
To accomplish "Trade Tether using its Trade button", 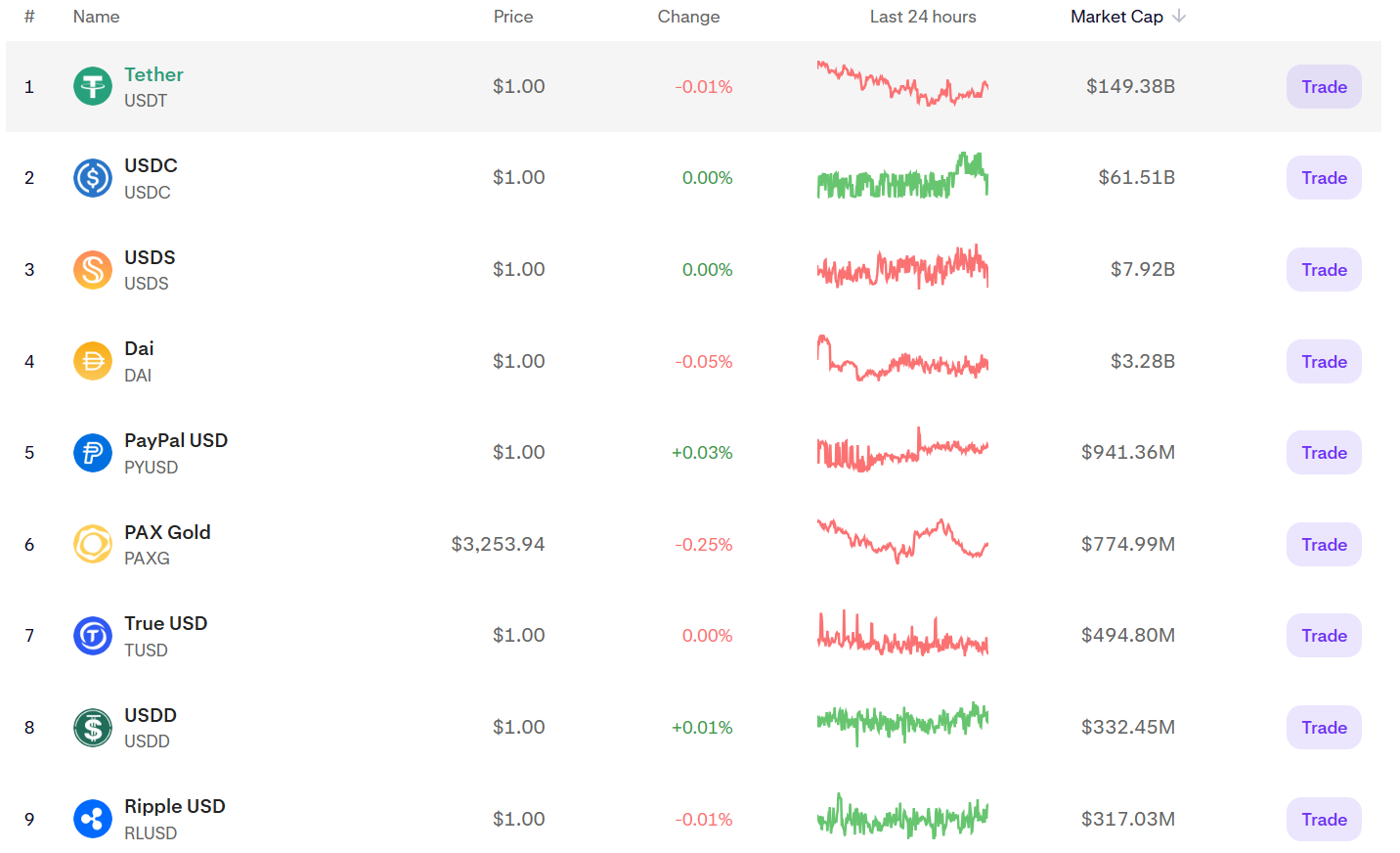I will coord(1324,86).
